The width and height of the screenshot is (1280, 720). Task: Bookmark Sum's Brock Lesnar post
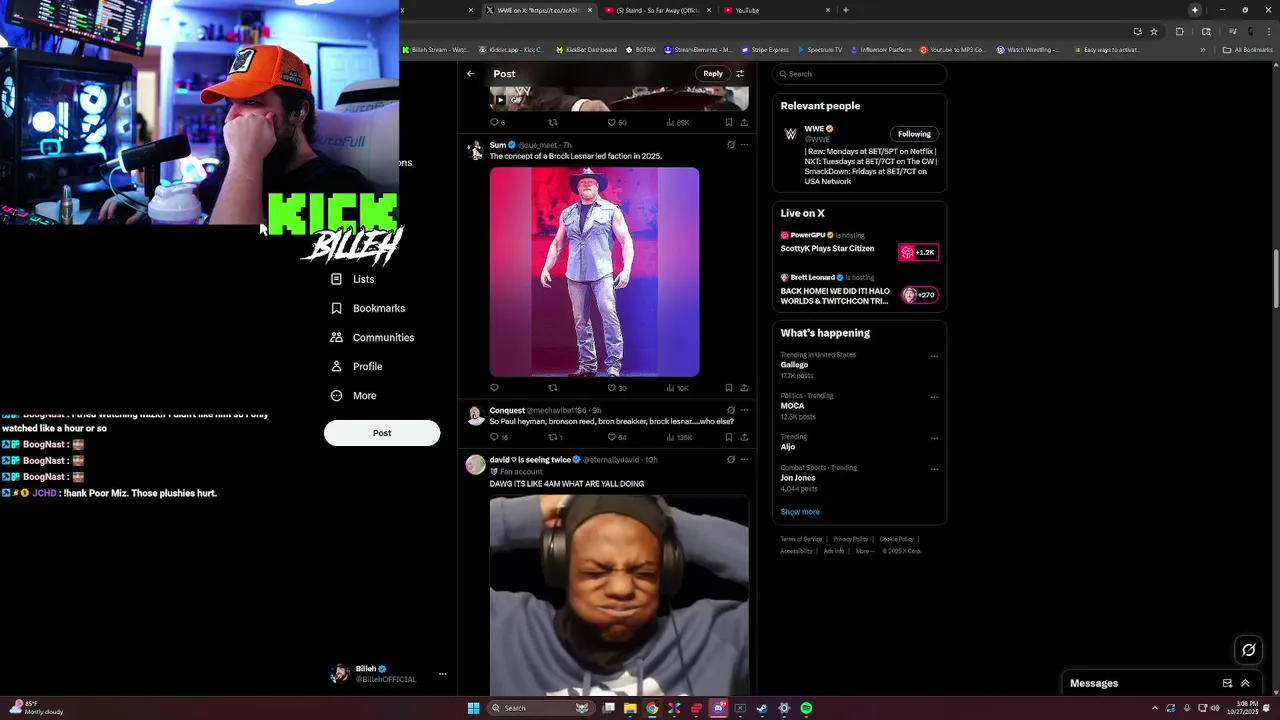pyautogui.click(x=728, y=388)
